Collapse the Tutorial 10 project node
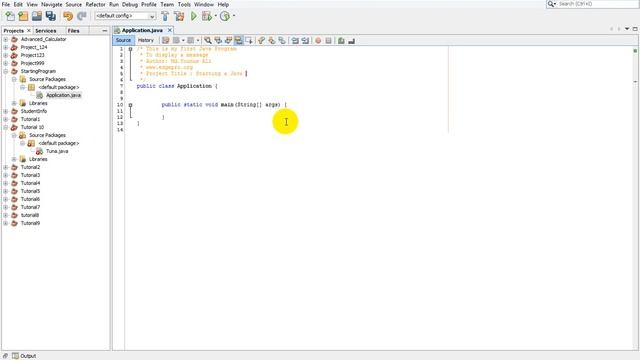 [6, 127]
